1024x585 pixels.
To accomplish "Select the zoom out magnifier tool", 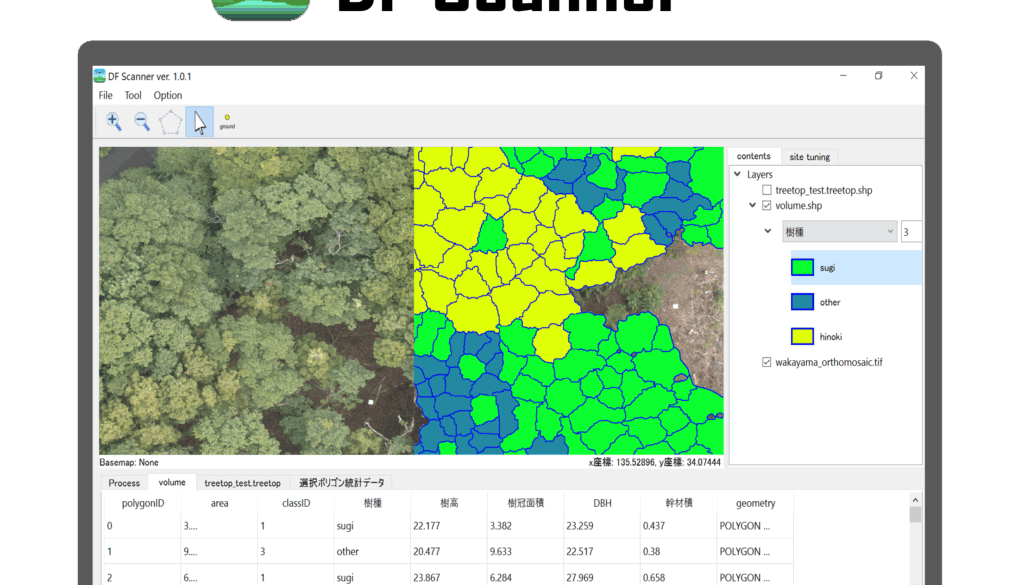I will (x=142, y=122).
